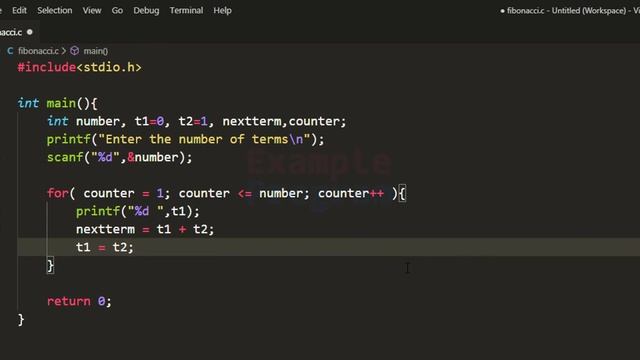Click the 'nextterm = t1 + t2;' line
Image resolution: width=640 pixels, height=360 pixels.
coord(145,229)
